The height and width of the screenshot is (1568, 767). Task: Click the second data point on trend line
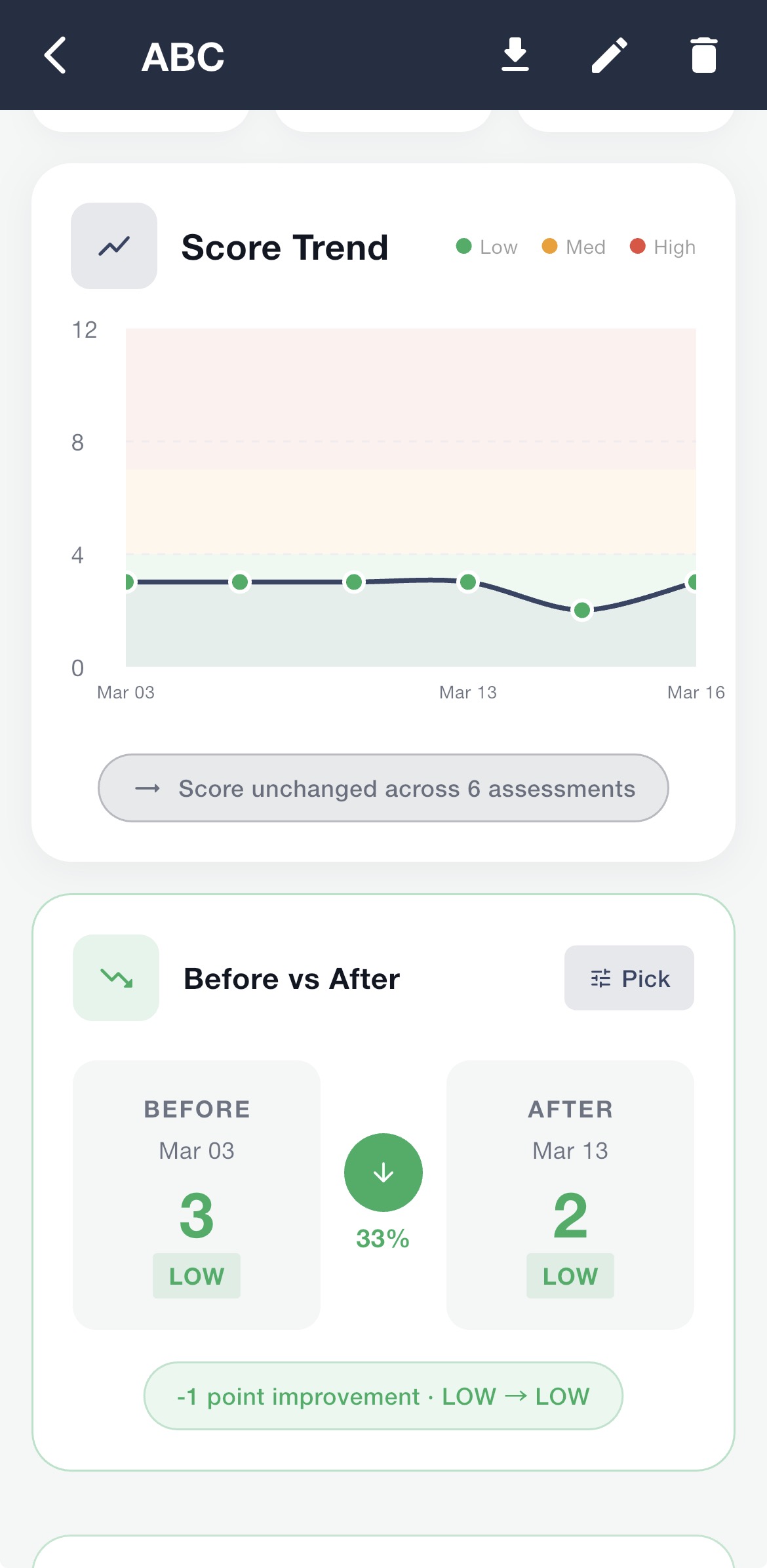(x=241, y=582)
